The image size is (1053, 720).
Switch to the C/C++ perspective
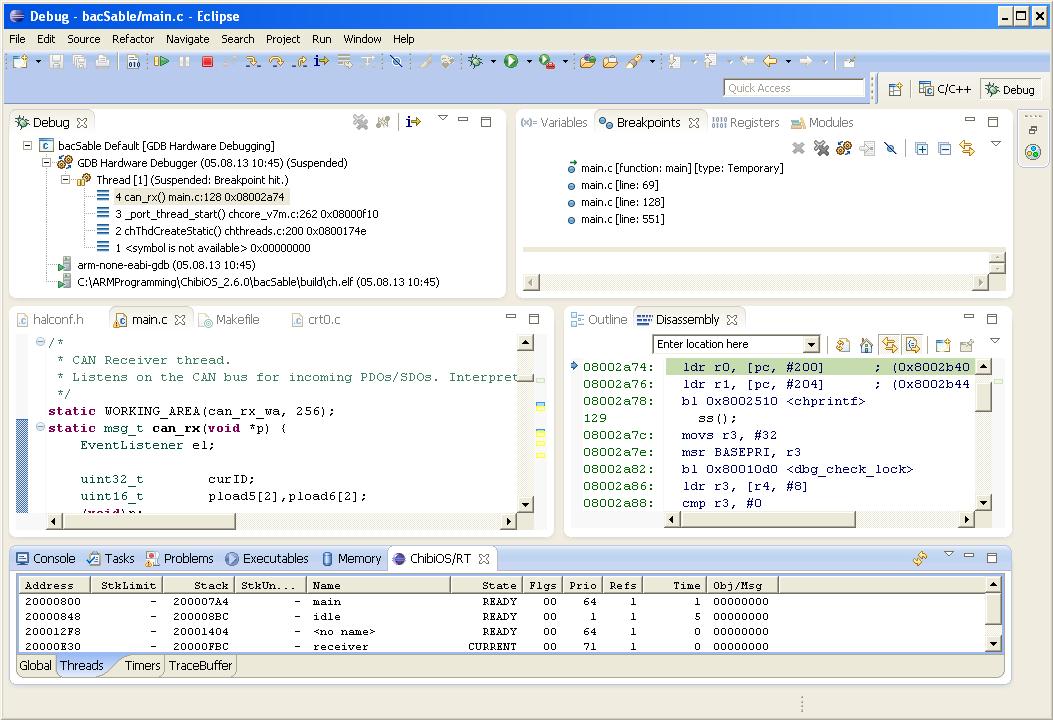click(945, 89)
